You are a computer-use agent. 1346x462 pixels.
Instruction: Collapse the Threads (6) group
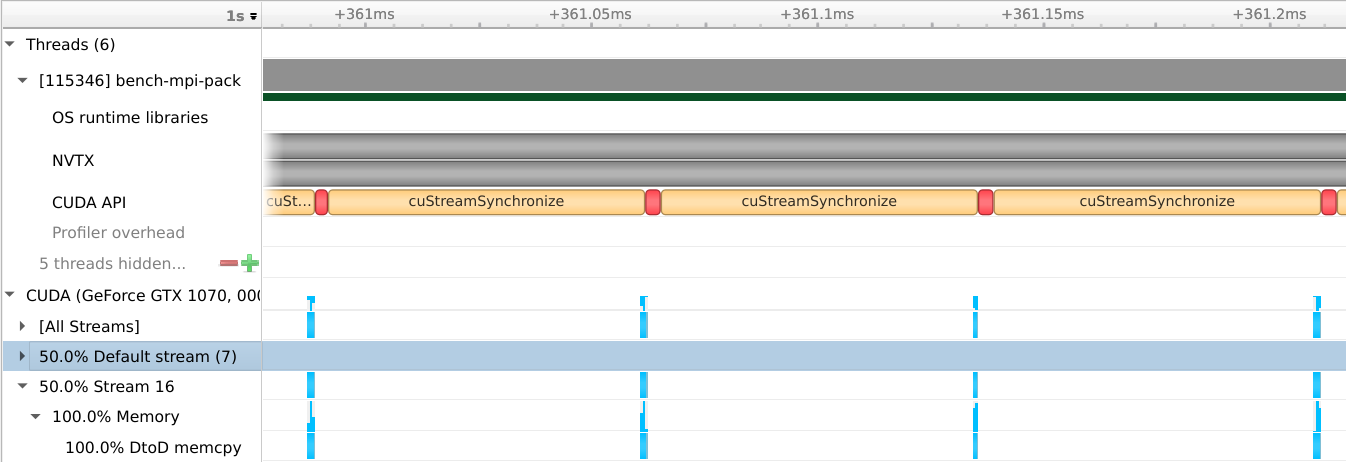[10, 44]
